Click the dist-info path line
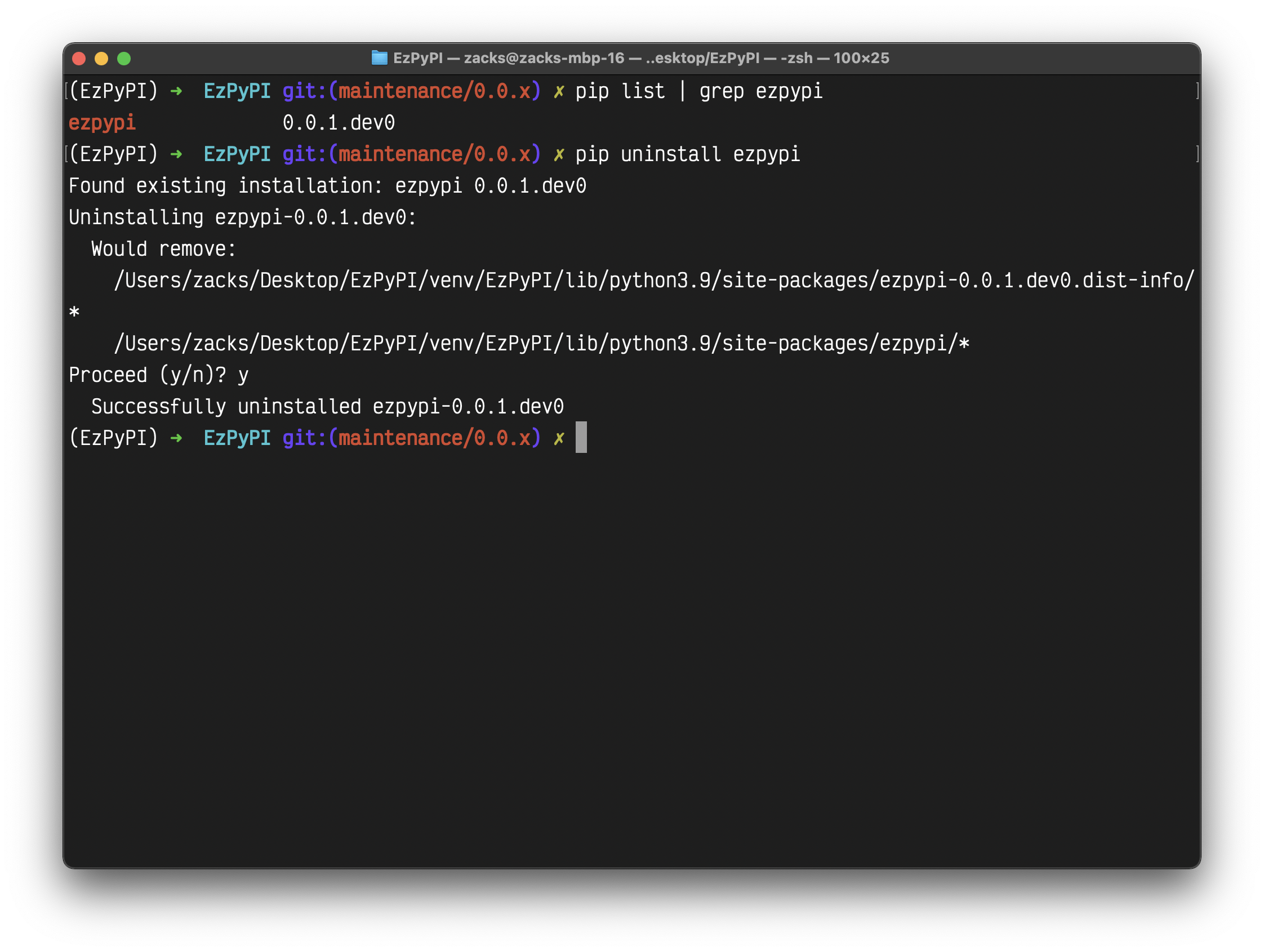The height and width of the screenshot is (952, 1264). point(654,280)
